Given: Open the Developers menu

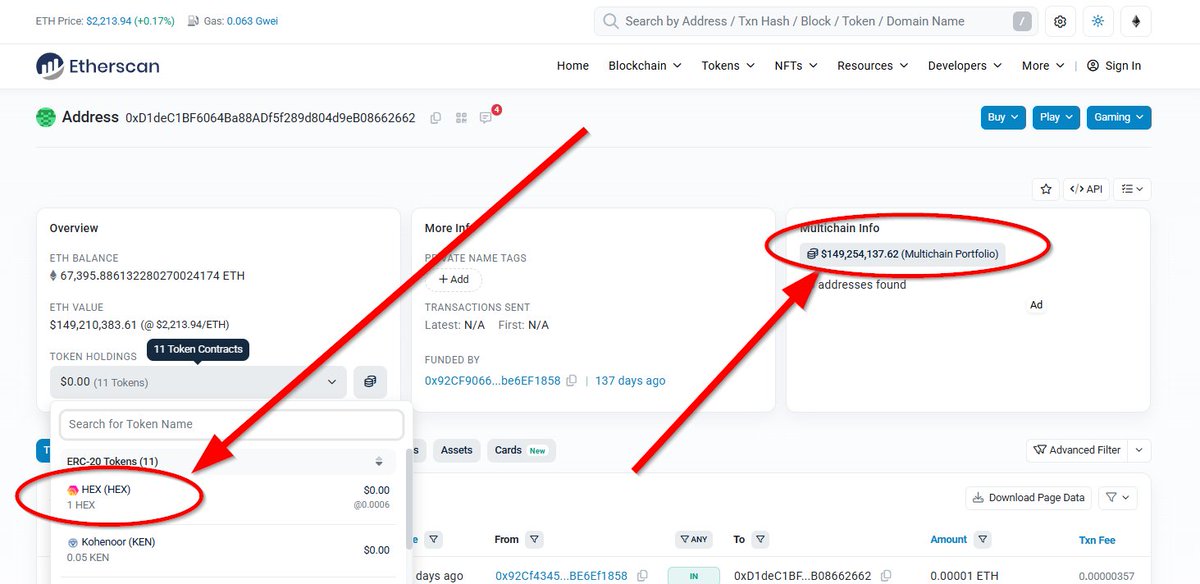Looking at the screenshot, I should click(965, 66).
